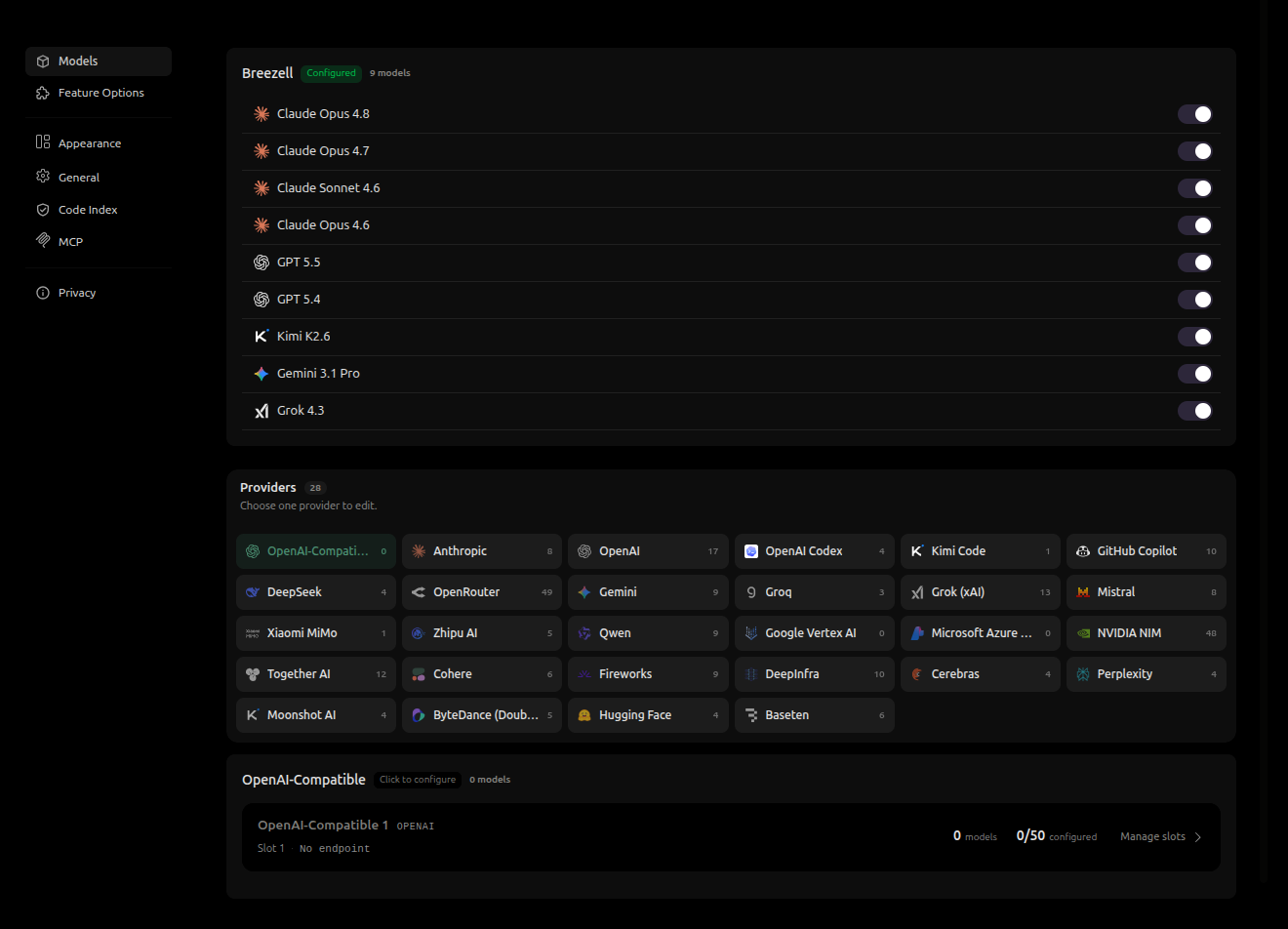1288x929 pixels.
Task: Toggle the Claude Sonnet 4.6 switch
Action: click(x=1195, y=188)
